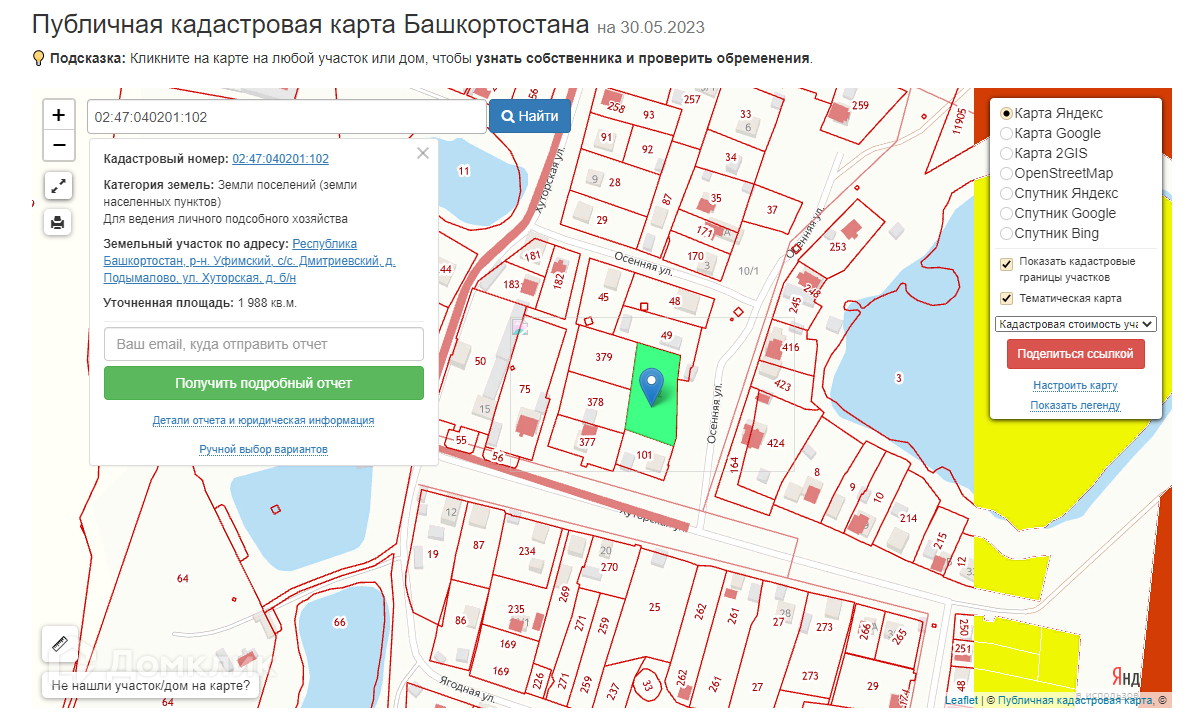Click the blue map marker pin
The width and height of the screenshot is (1200, 721).
point(652,386)
